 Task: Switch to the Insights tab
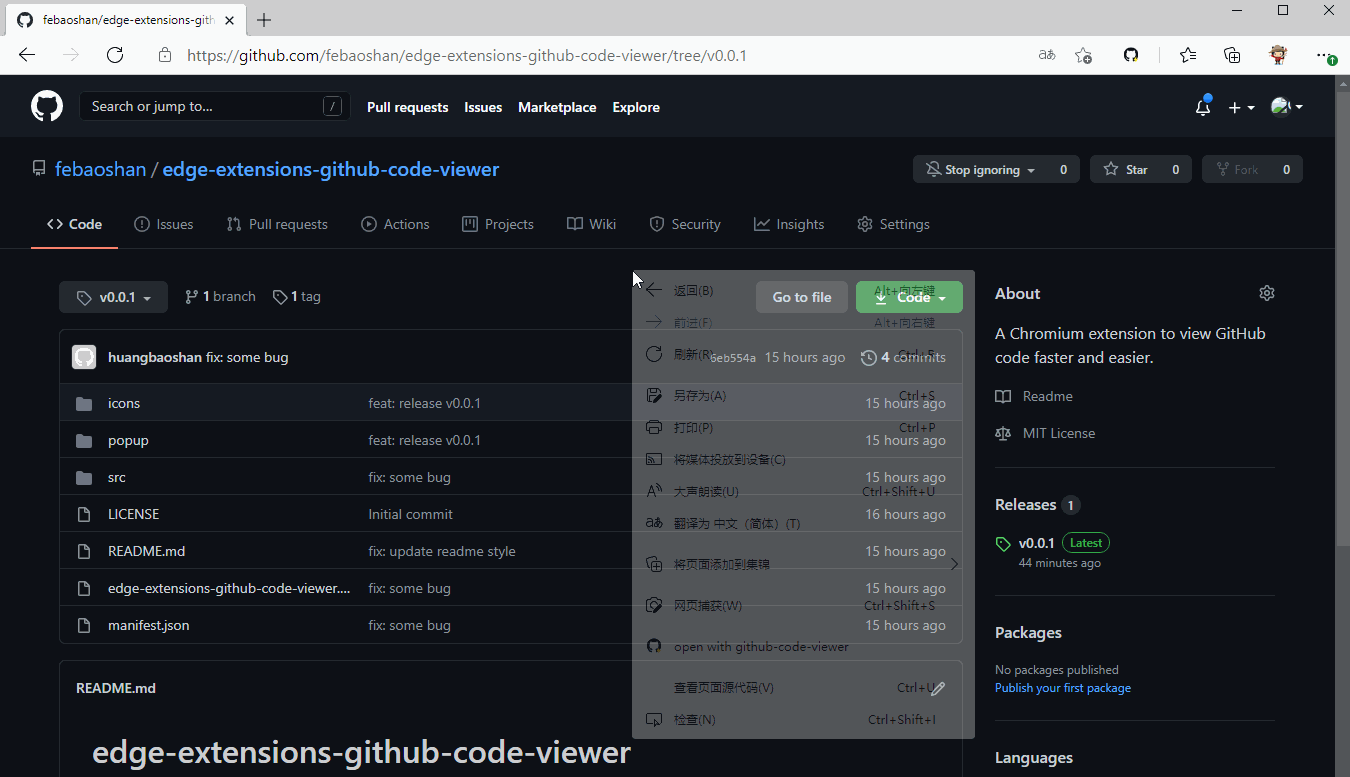(x=789, y=224)
